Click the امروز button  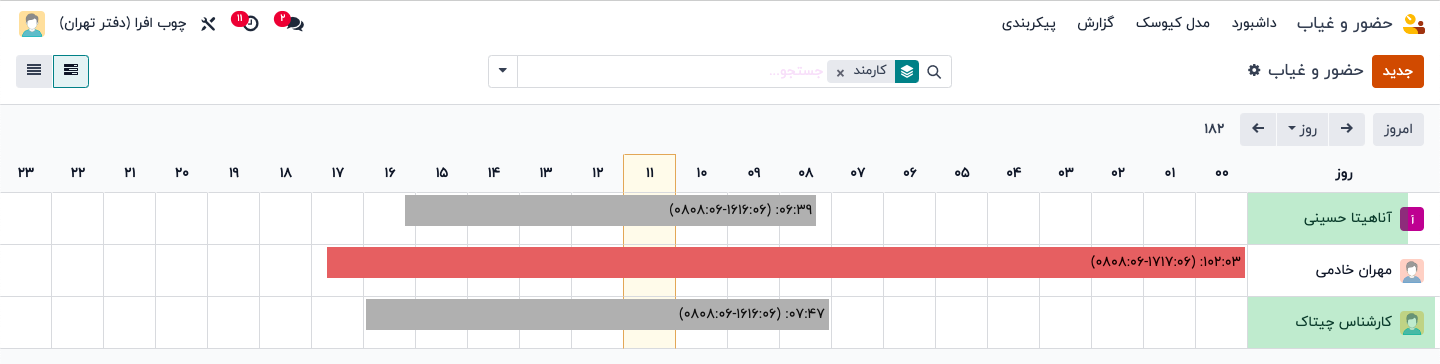point(1398,129)
